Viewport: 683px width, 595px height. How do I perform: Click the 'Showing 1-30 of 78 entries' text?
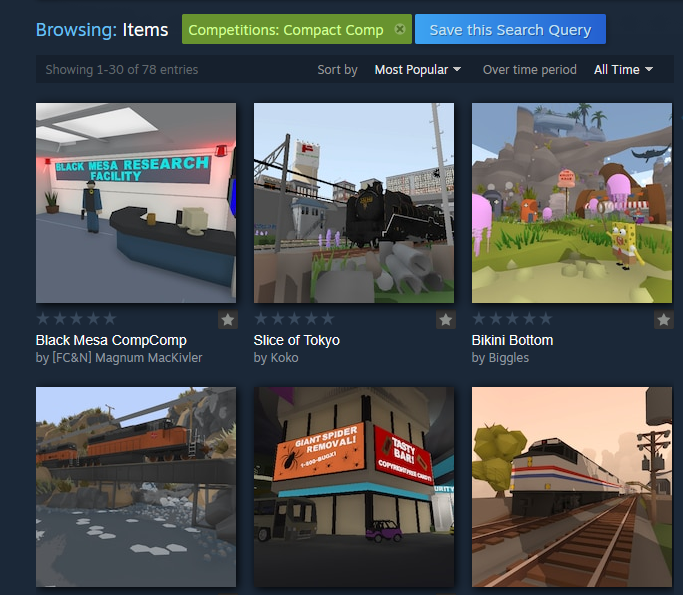(122, 70)
